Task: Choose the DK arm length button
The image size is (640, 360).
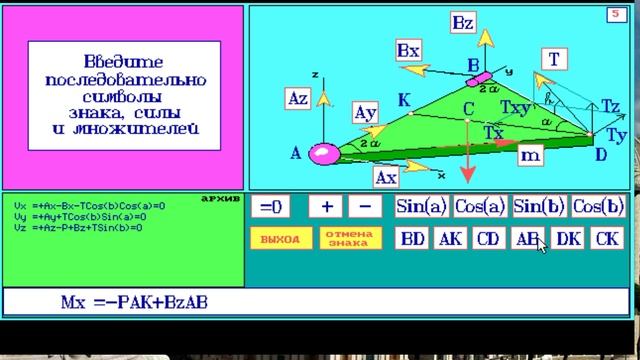Action: tap(567, 238)
